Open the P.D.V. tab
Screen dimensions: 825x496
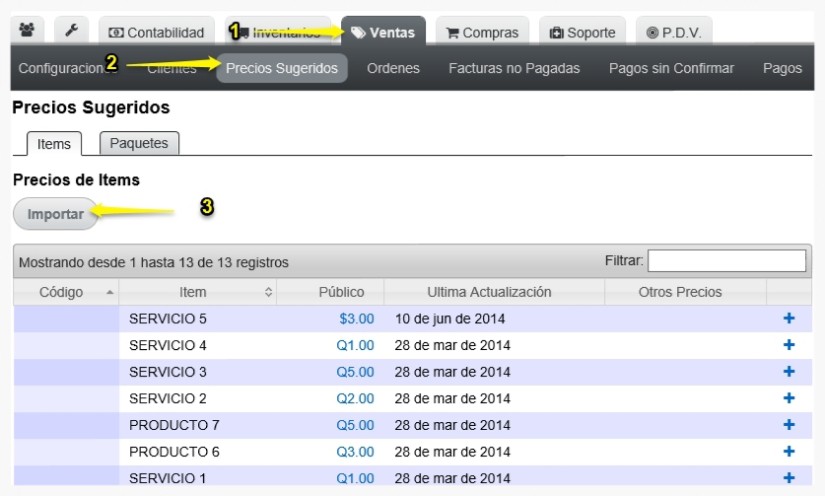[x=674, y=32]
